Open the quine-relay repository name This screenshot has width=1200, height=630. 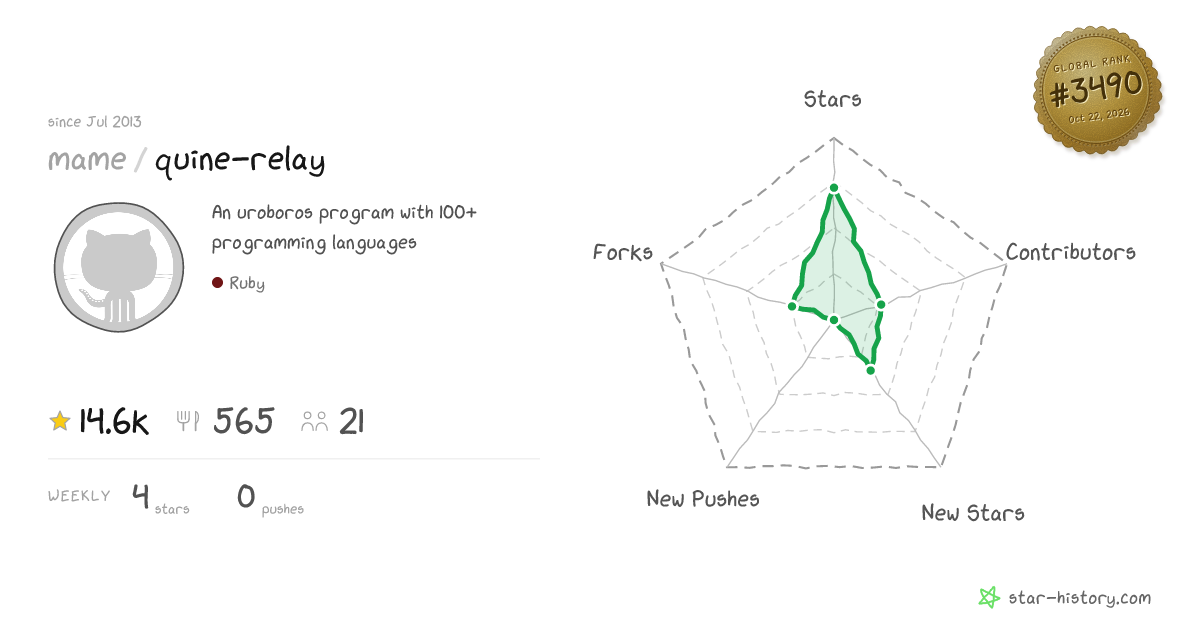pyautogui.click(x=240, y=160)
